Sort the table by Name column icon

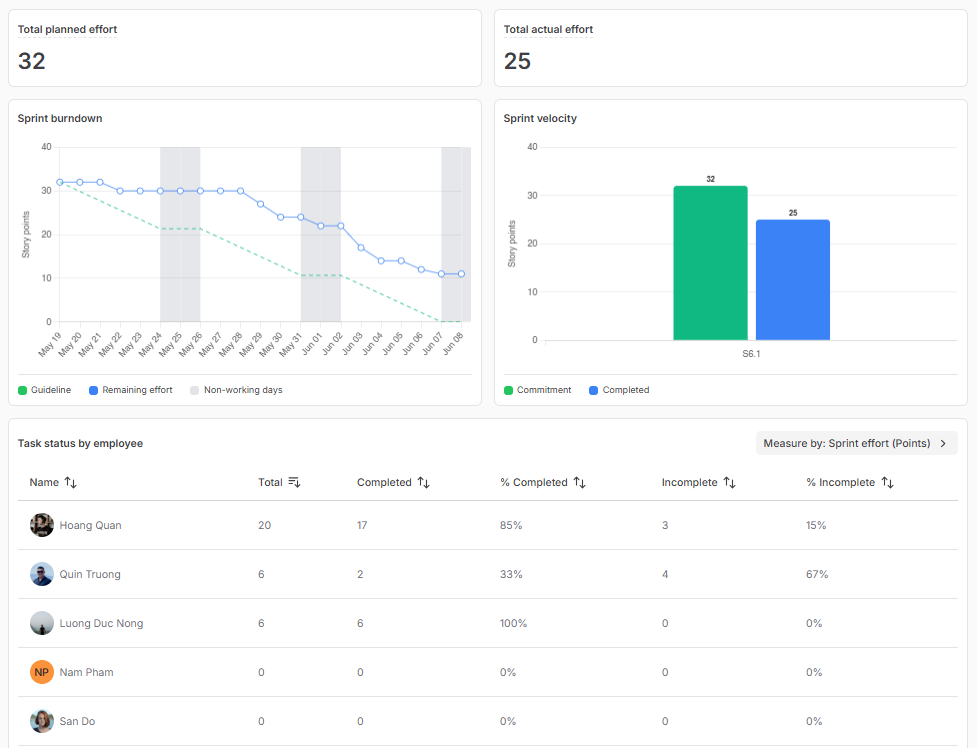(70, 483)
